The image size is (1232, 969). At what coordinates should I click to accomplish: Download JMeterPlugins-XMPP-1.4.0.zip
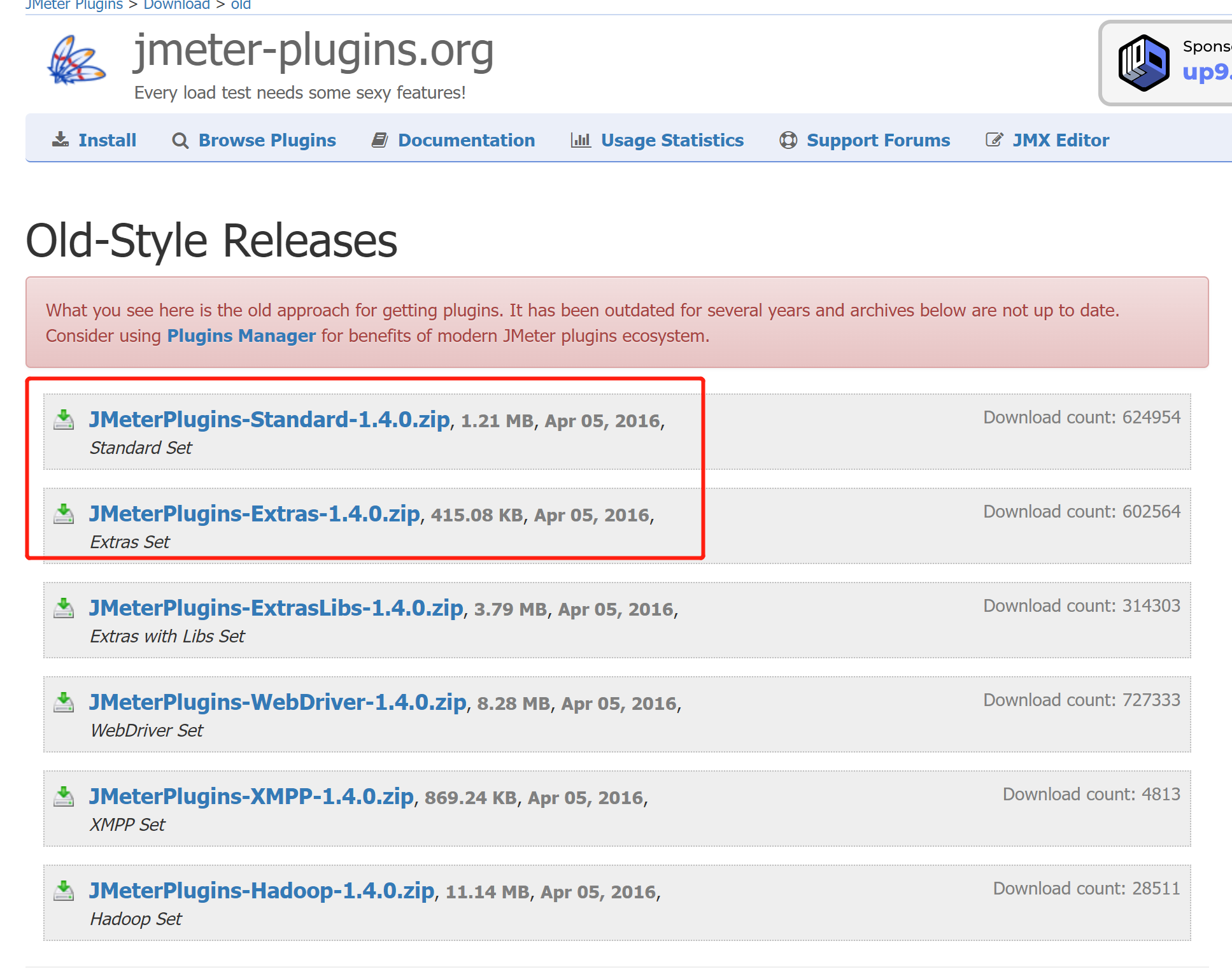coord(251,796)
